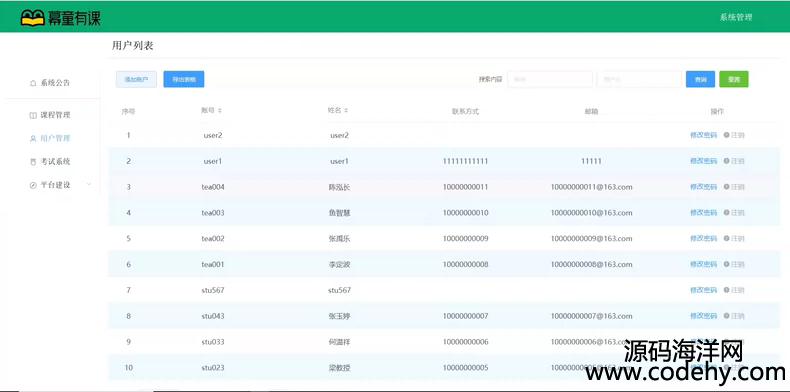
Task: Click the name 何温祥
Action: tap(339, 342)
